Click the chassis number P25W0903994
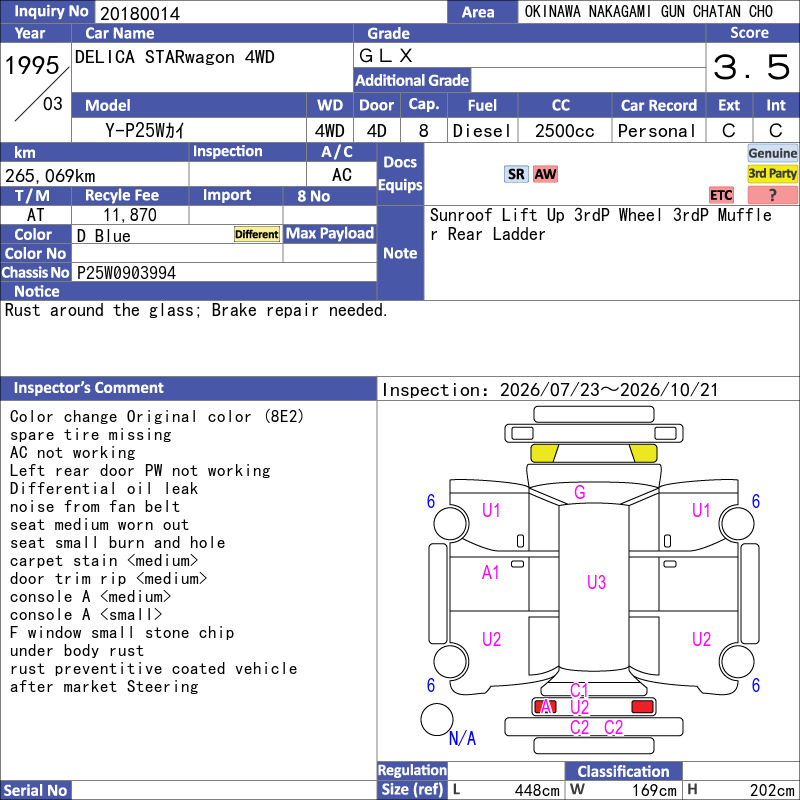Image resolution: width=800 pixels, height=800 pixels. pos(126,273)
